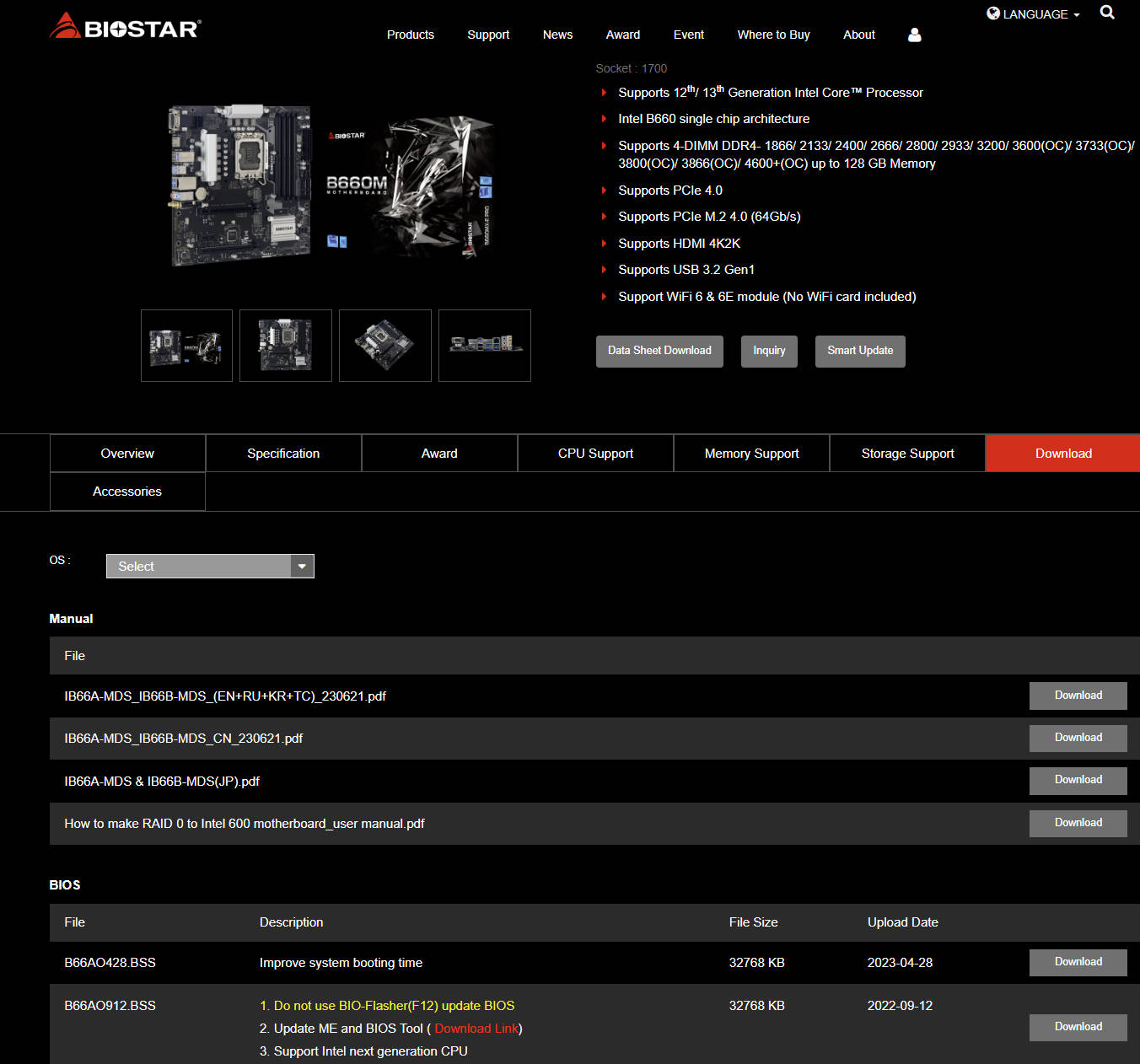Open the Event menu item

pyautogui.click(x=689, y=35)
